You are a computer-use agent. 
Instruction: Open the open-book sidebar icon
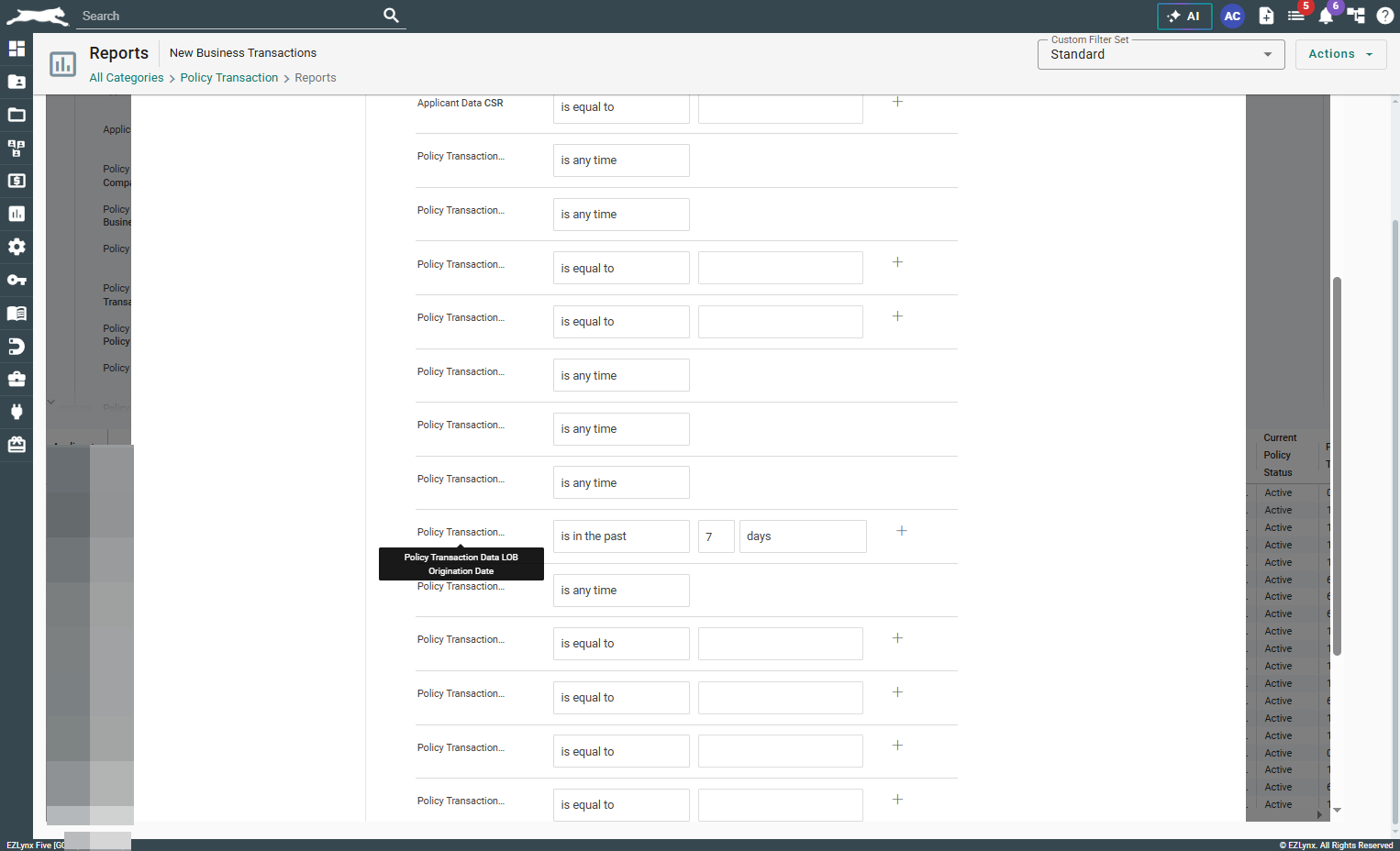17,313
